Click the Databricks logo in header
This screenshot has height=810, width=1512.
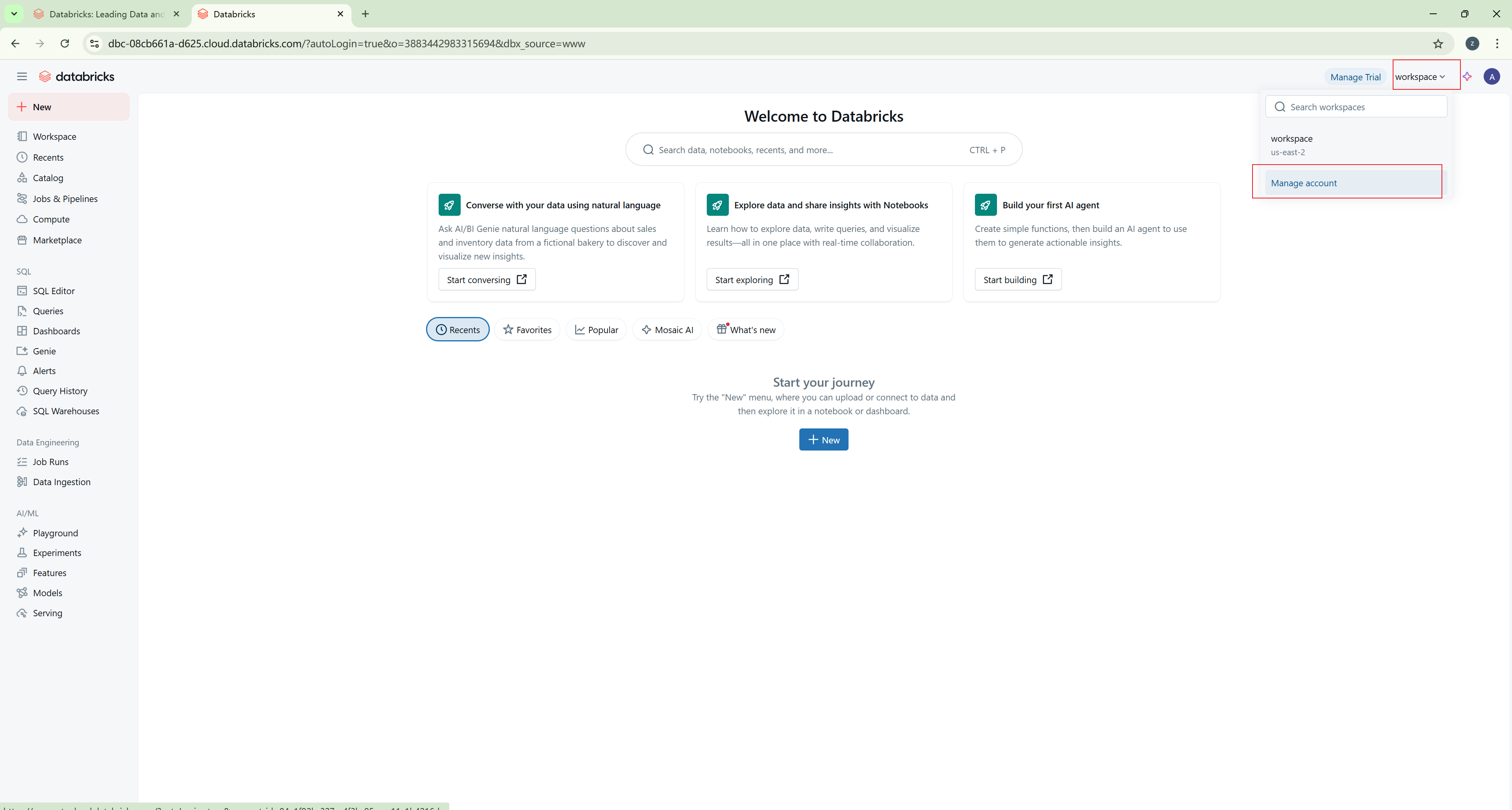pos(77,76)
